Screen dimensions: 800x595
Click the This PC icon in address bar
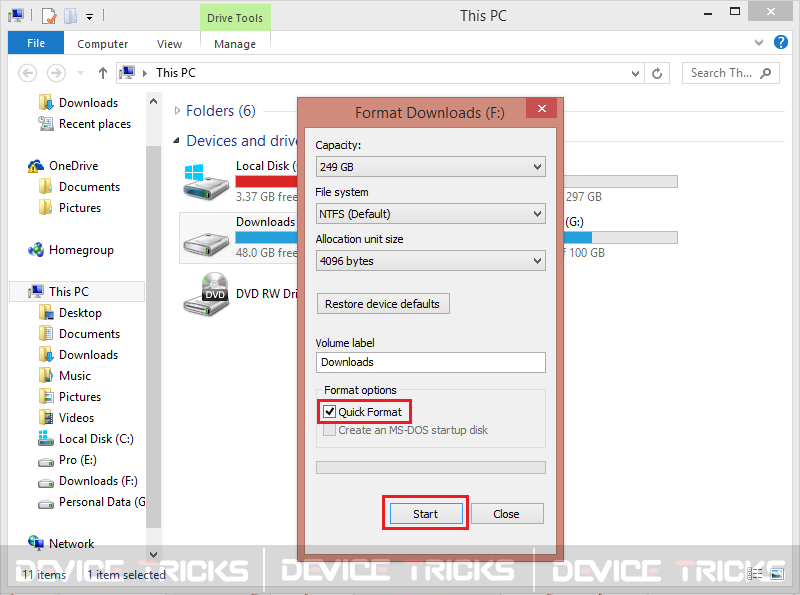point(127,73)
